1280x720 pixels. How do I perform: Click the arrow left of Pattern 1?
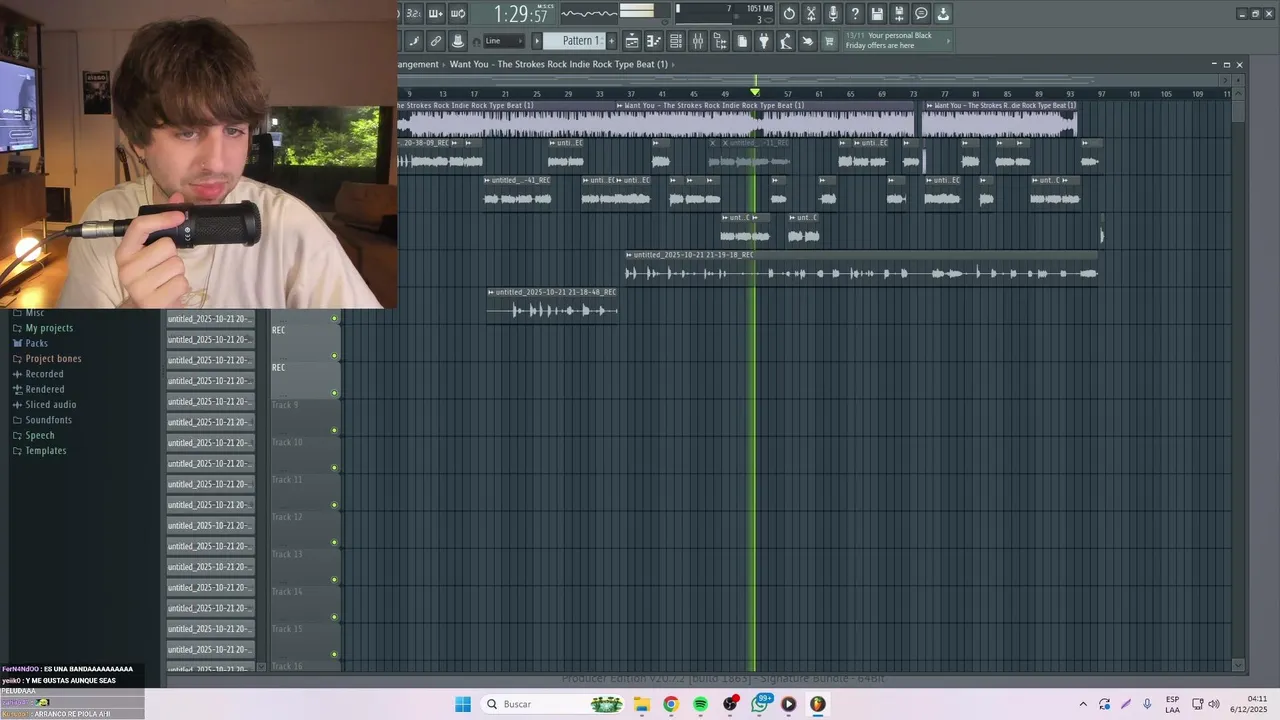tap(536, 41)
